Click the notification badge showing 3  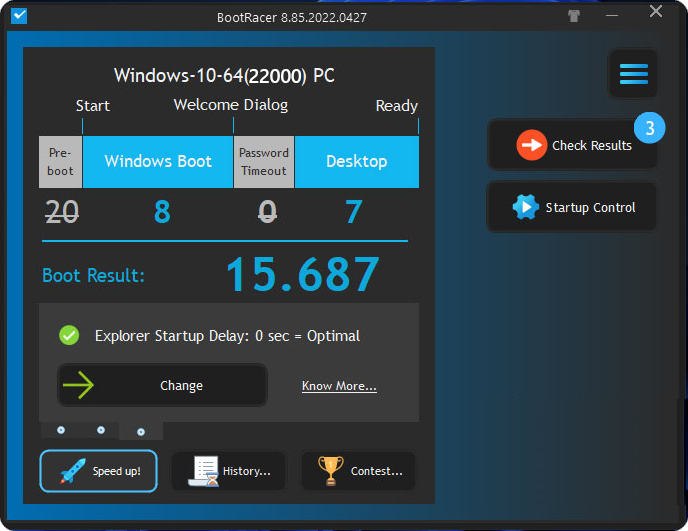649,128
